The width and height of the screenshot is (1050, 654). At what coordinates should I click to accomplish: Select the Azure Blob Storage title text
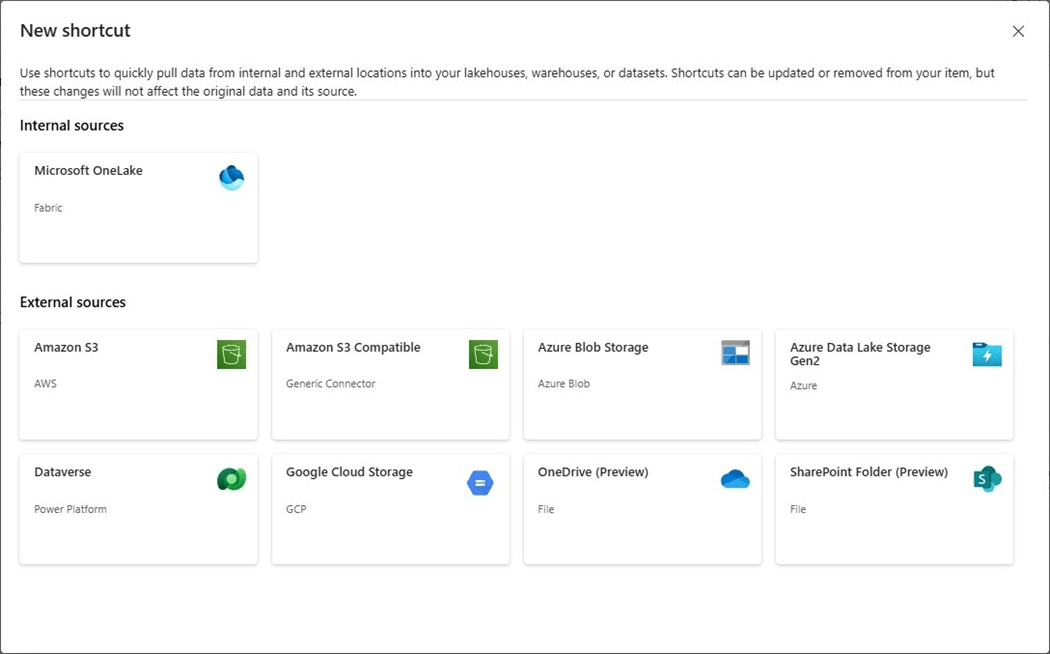pyautogui.click(x=593, y=348)
